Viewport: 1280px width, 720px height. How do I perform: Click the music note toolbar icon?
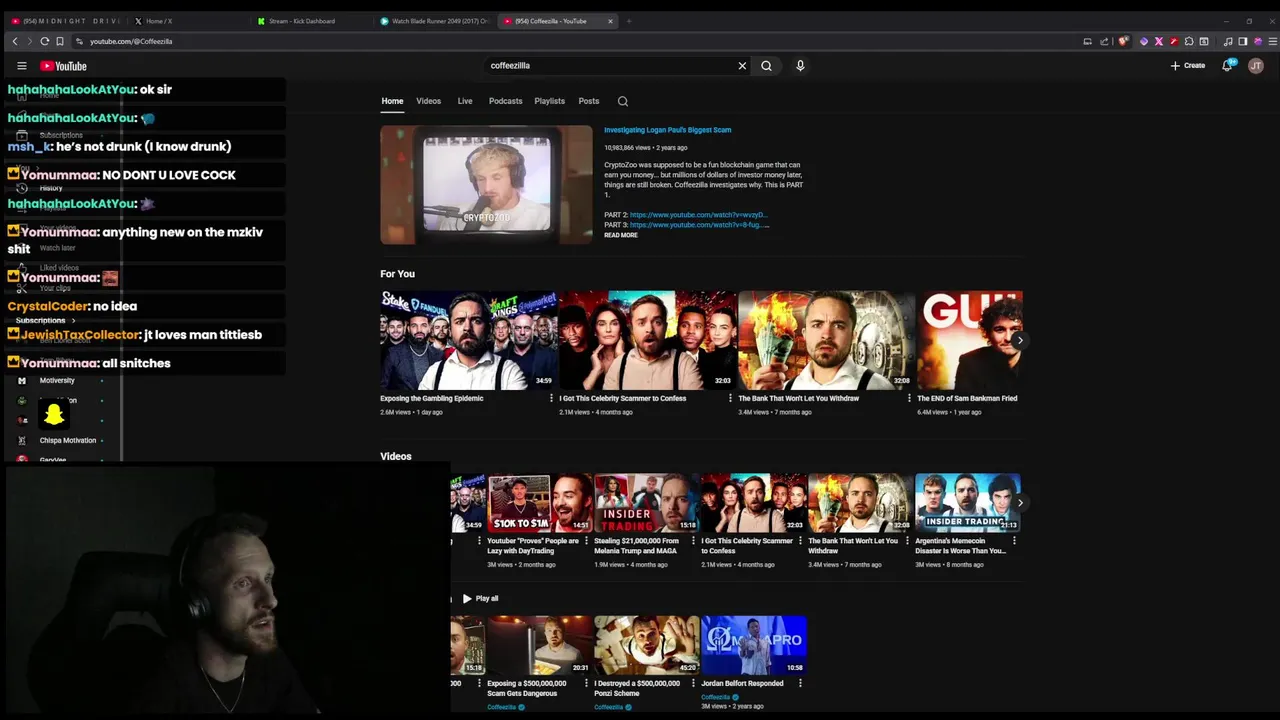coord(1227,41)
